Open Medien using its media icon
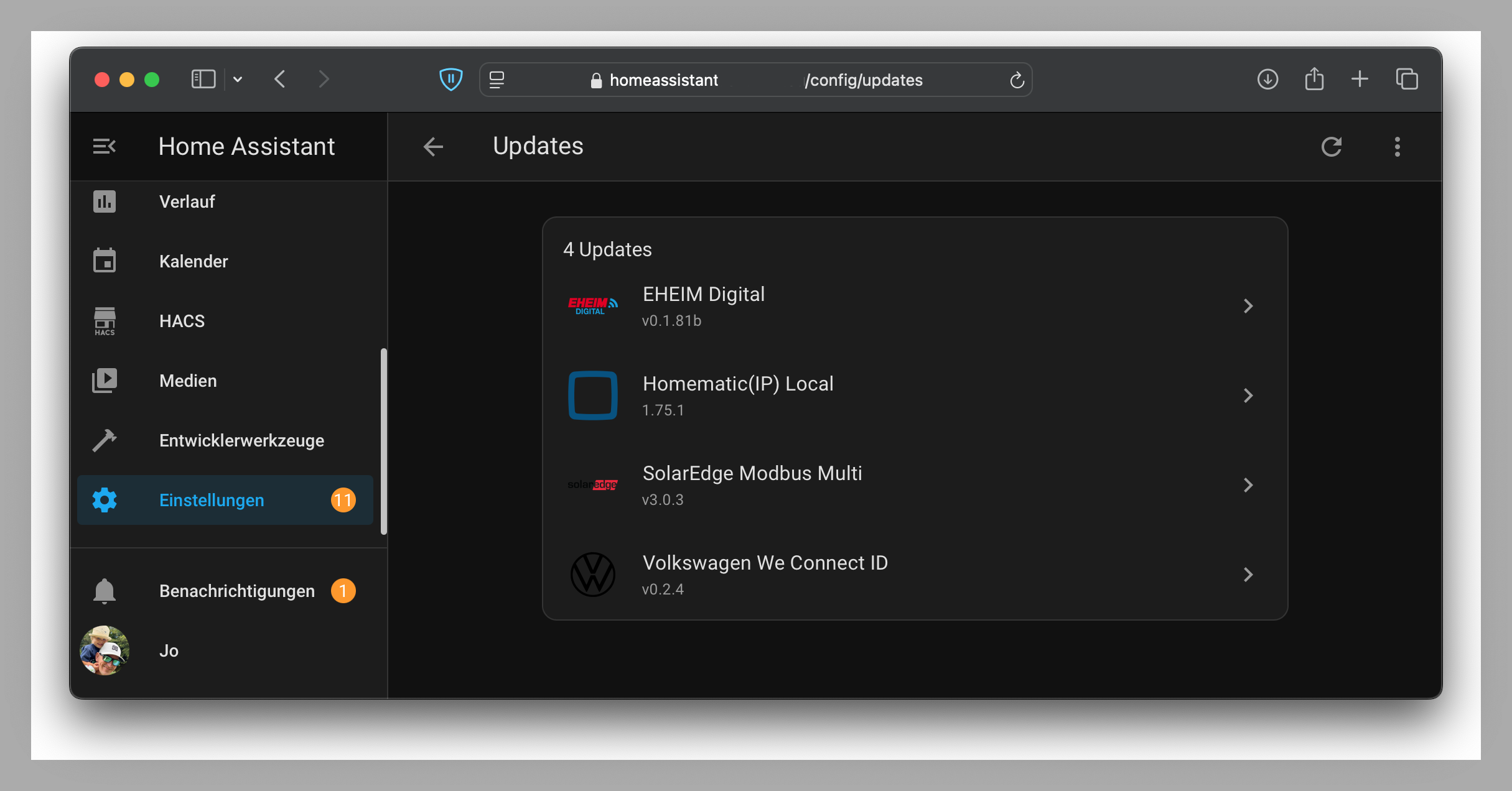Viewport: 1512px width, 791px height. (105, 380)
